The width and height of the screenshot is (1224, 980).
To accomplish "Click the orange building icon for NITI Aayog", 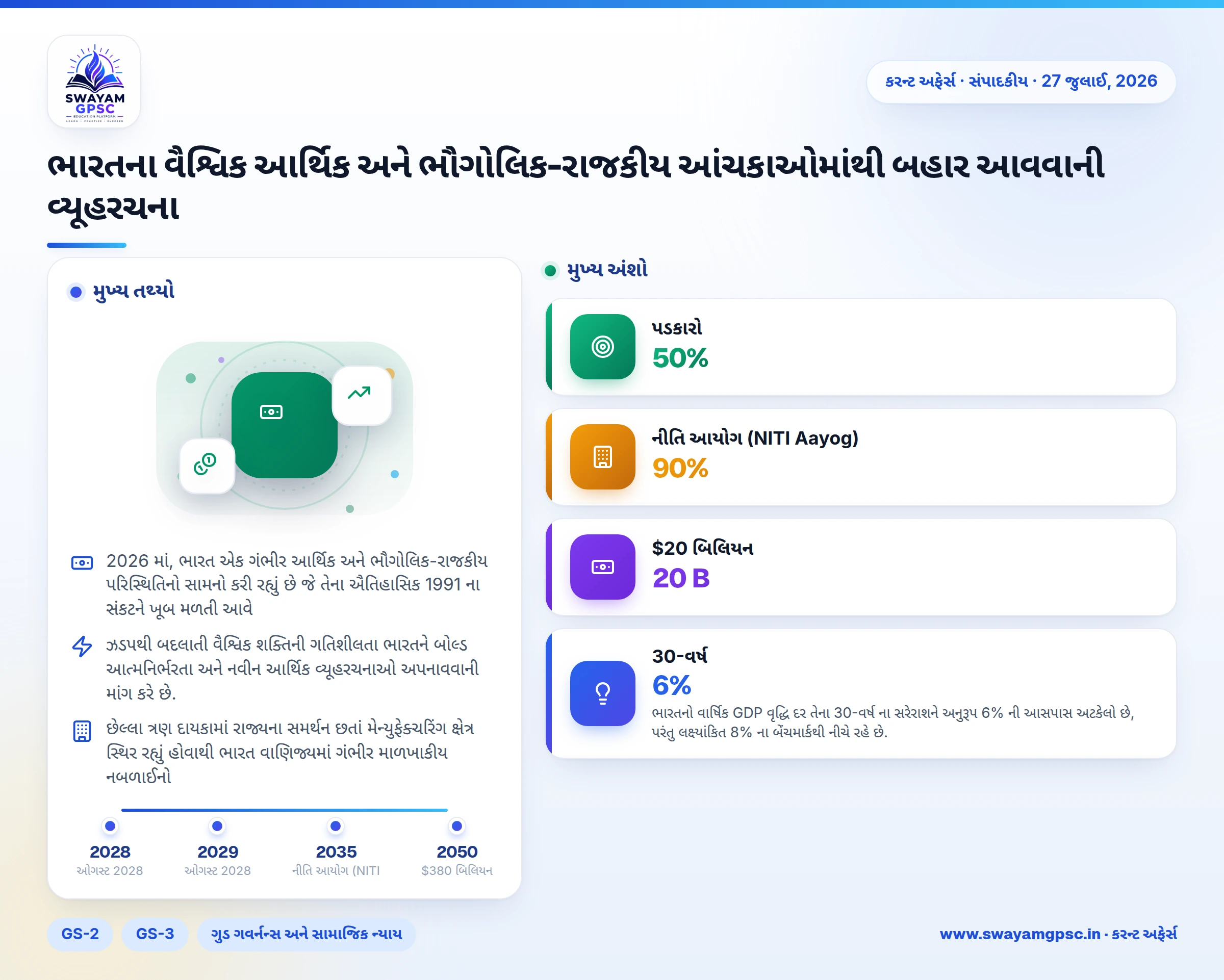I will [602, 457].
